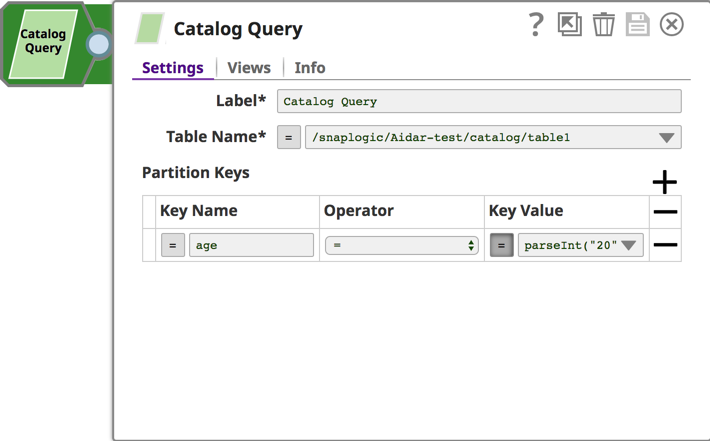Toggle expression mode for Table Name
The width and height of the screenshot is (710, 441).
coord(289,138)
